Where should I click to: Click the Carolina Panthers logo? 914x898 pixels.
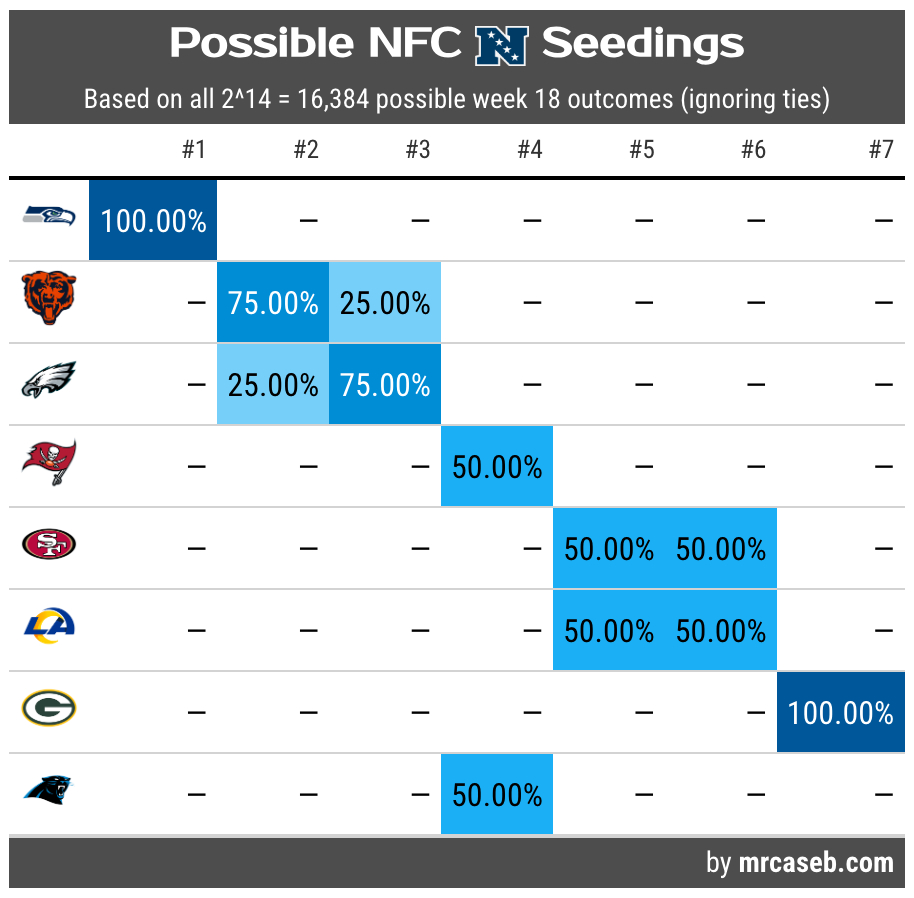[x=49, y=791]
